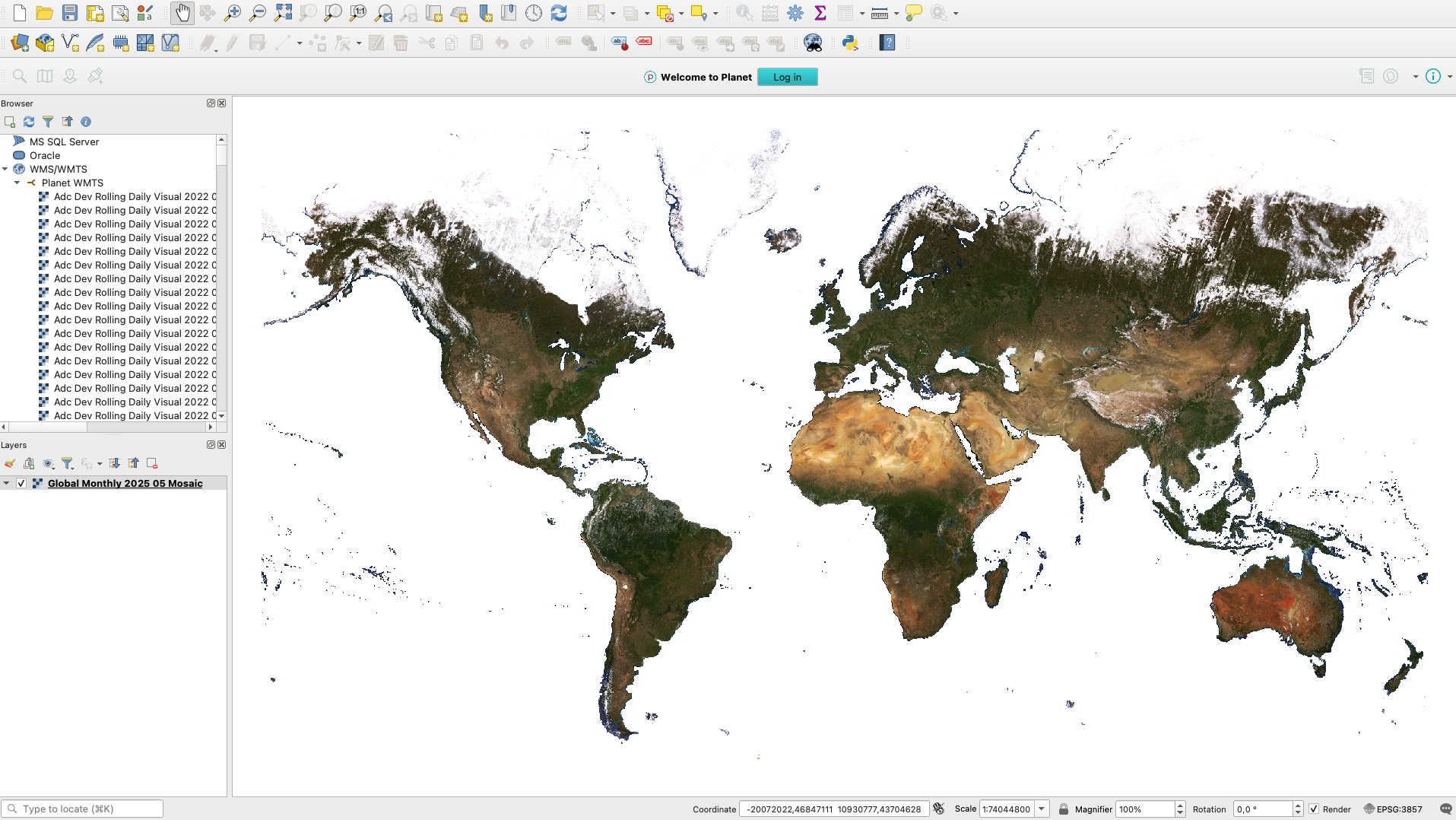The image size is (1456, 820).
Task: Open the measure tool dropdown arrow
Action: click(896, 13)
